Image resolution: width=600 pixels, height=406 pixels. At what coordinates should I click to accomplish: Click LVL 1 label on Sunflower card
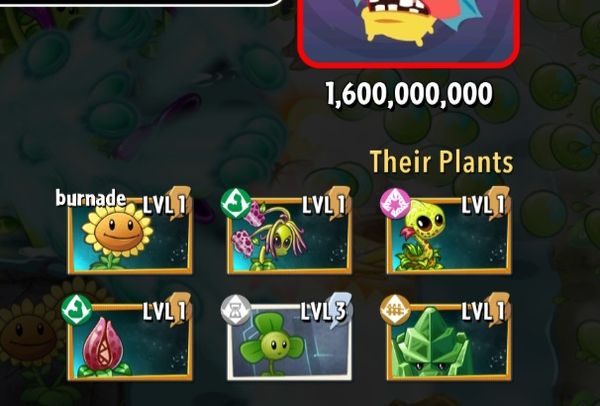click(x=165, y=205)
